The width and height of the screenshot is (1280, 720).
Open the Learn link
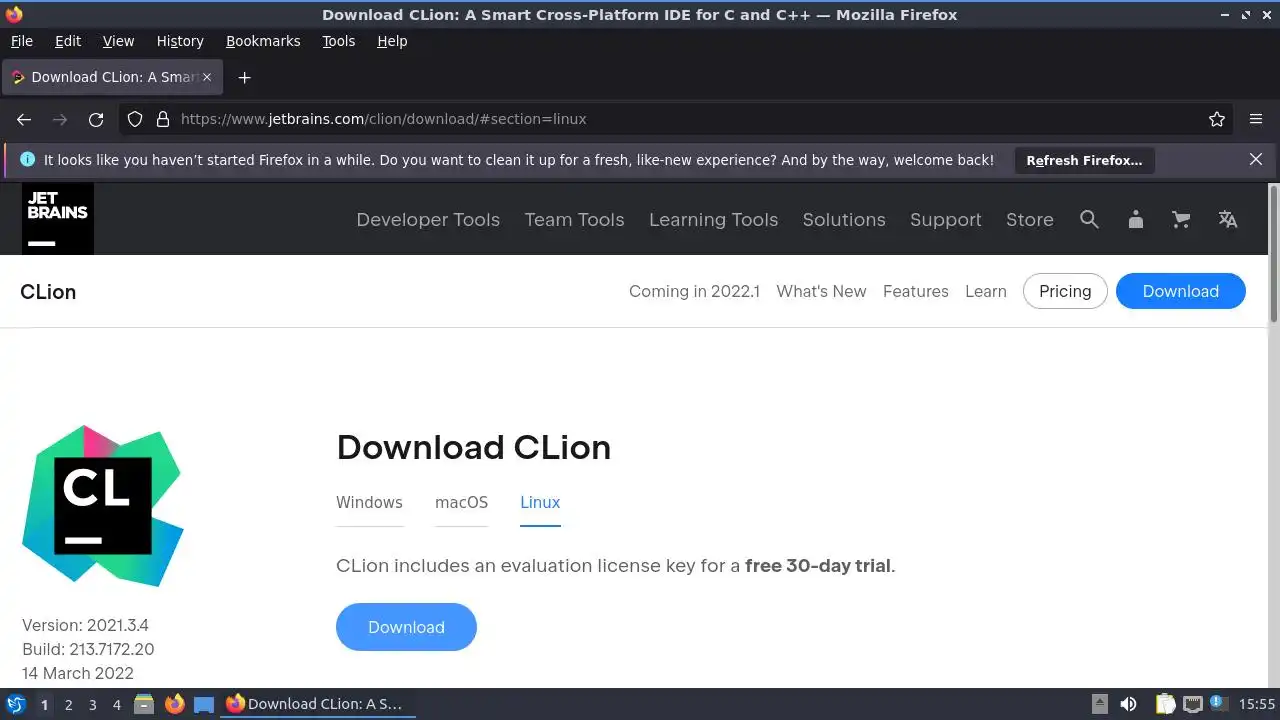tap(986, 291)
